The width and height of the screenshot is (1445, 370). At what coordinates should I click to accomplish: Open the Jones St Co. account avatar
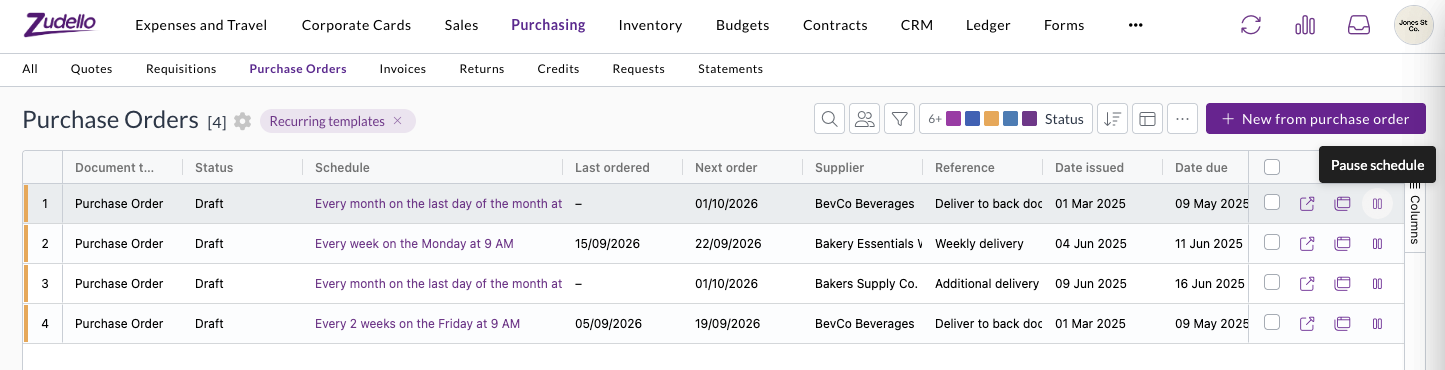(1414, 25)
